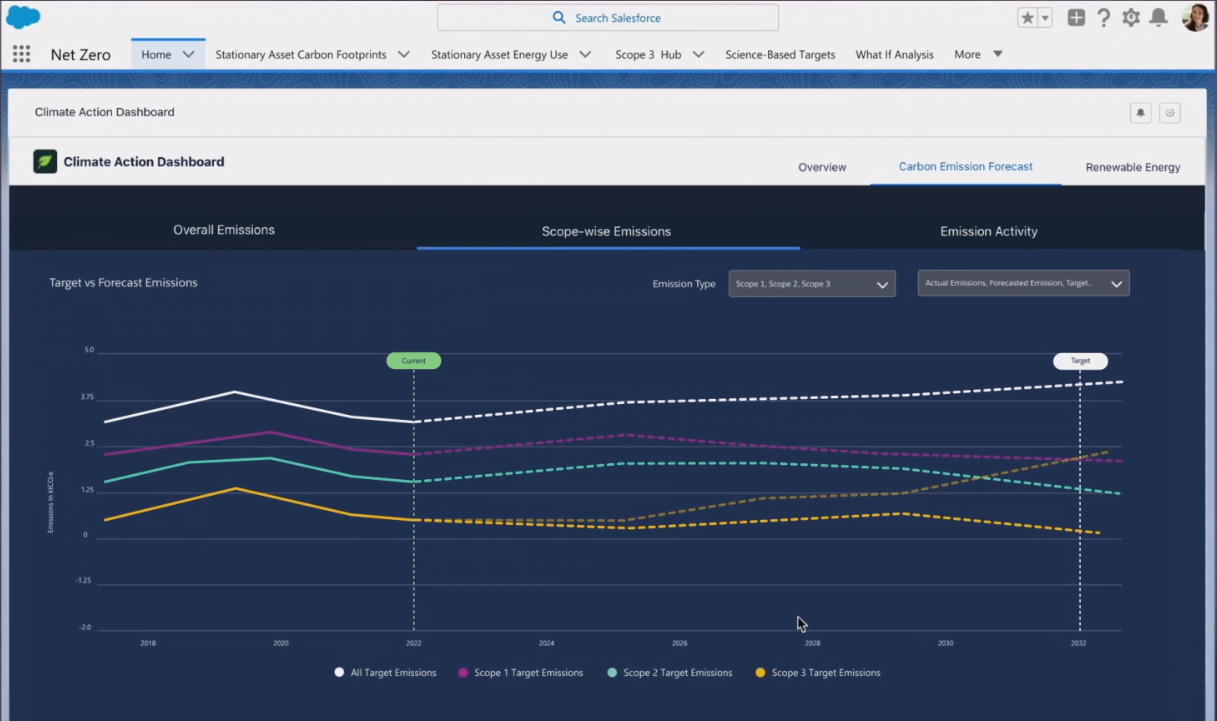Expand Stationary Asset Energy Use chevron

coord(585,55)
